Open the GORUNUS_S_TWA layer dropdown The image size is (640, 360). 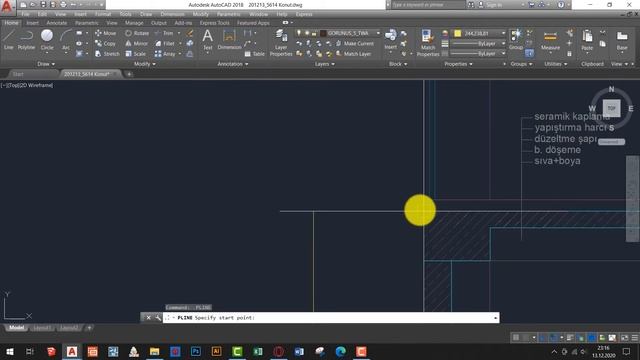coord(378,33)
